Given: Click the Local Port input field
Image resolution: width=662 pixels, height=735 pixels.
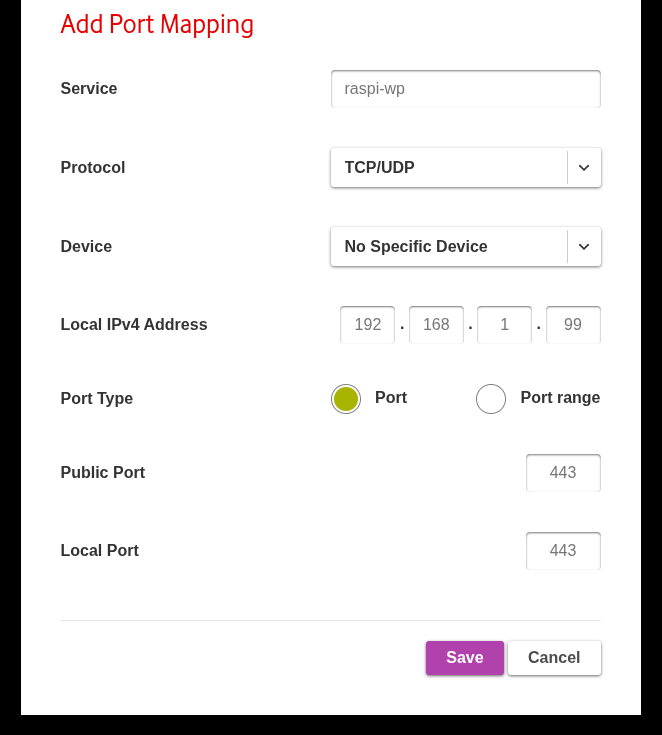Looking at the screenshot, I should [563, 551].
